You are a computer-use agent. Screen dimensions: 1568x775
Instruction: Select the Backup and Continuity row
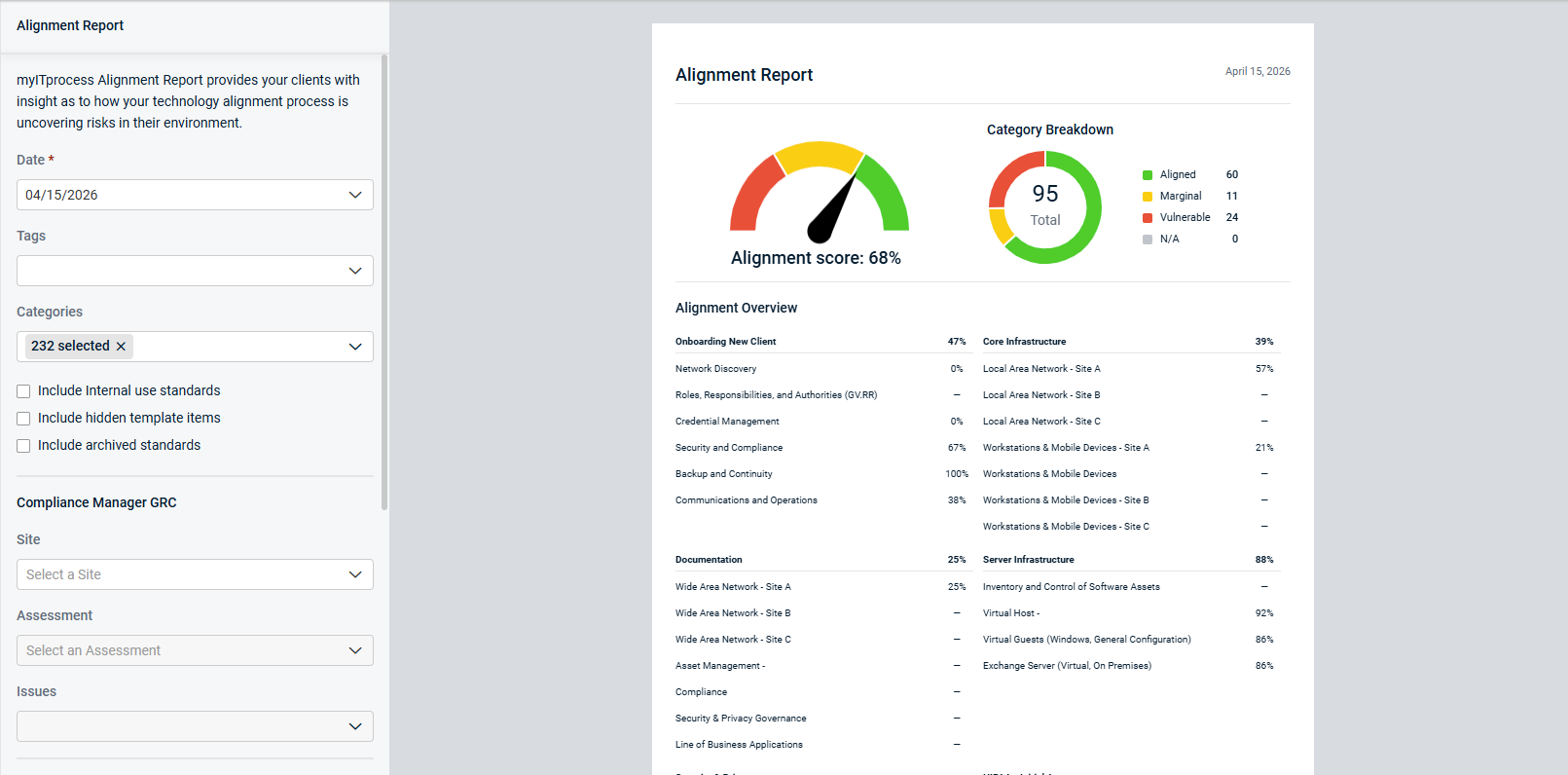pyautogui.click(x=724, y=474)
